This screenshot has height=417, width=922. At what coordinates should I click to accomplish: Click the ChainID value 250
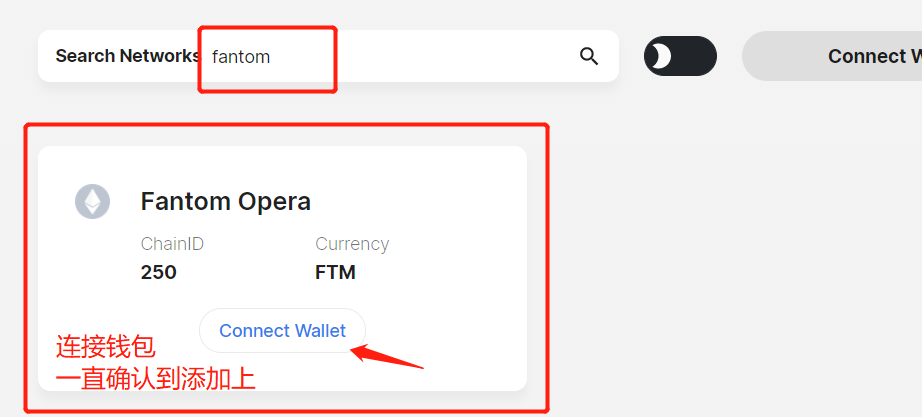[x=159, y=272]
